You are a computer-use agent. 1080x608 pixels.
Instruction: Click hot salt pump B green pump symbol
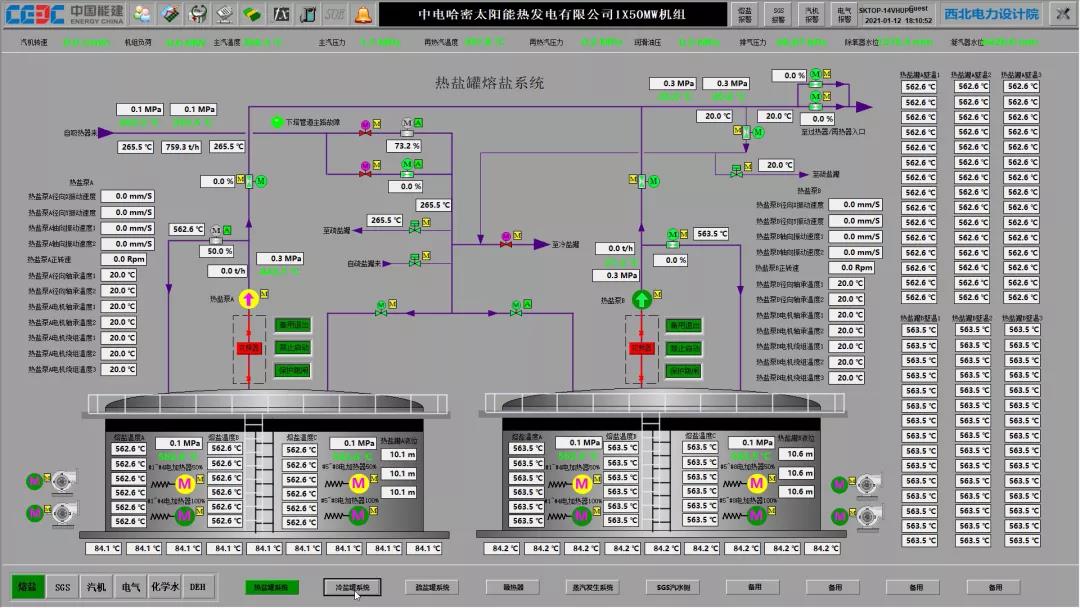tap(642, 298)
